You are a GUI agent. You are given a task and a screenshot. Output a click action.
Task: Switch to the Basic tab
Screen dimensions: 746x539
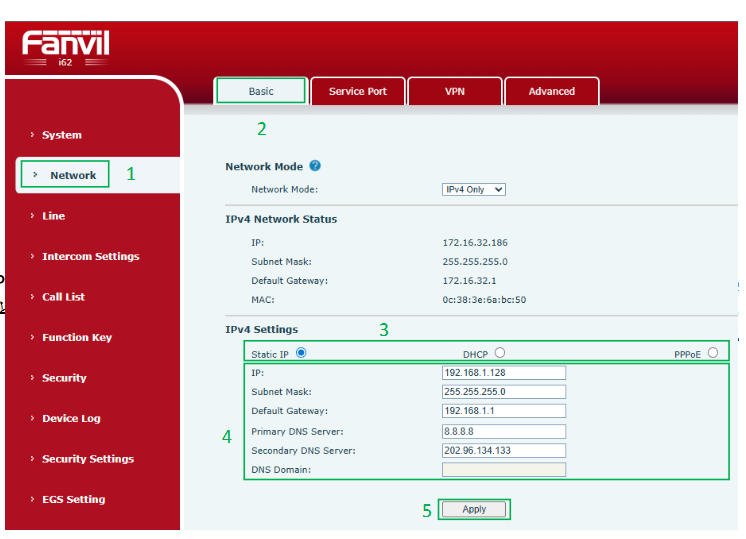coord(261,91)
